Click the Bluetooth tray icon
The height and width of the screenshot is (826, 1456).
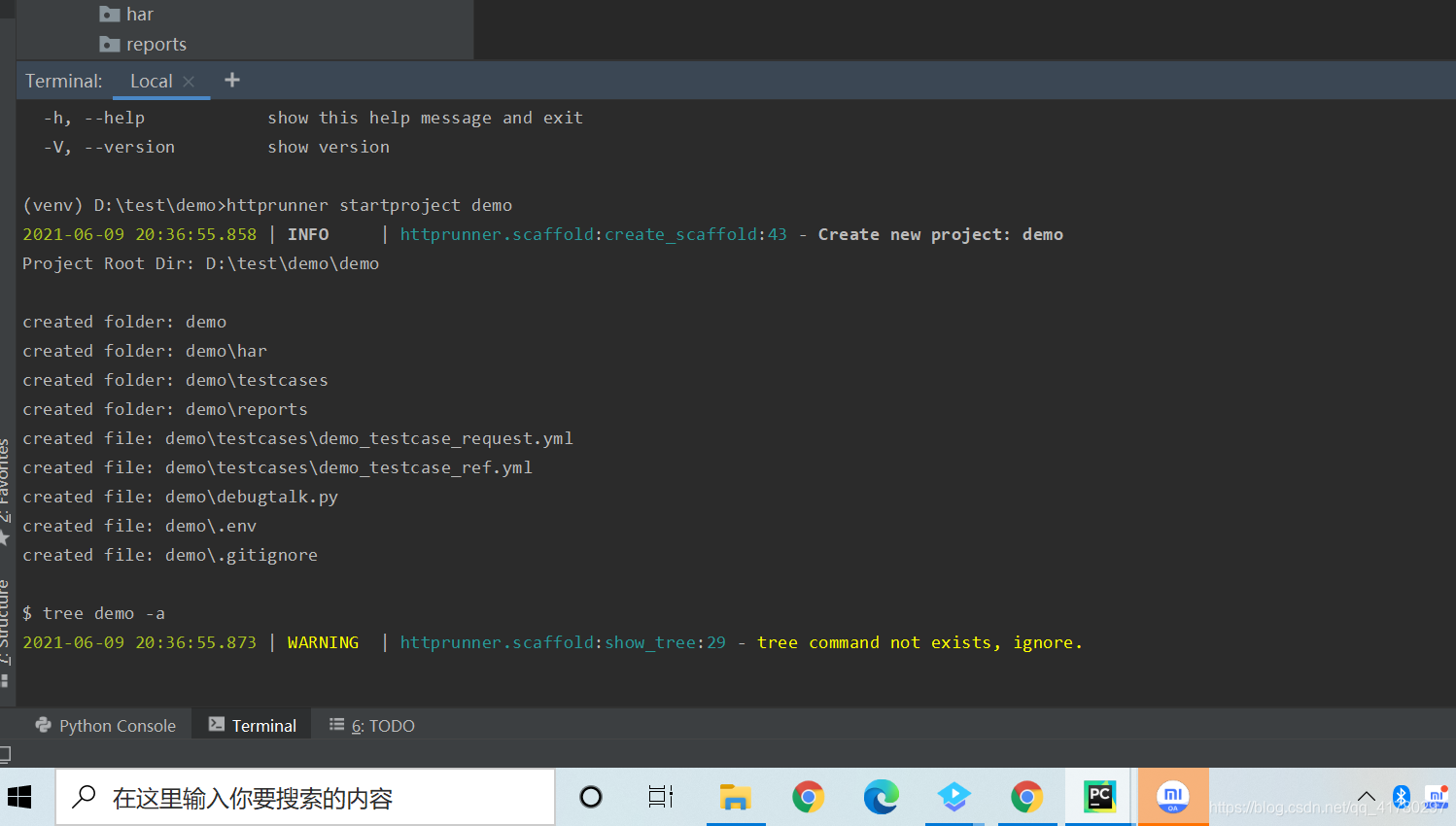1401,797
